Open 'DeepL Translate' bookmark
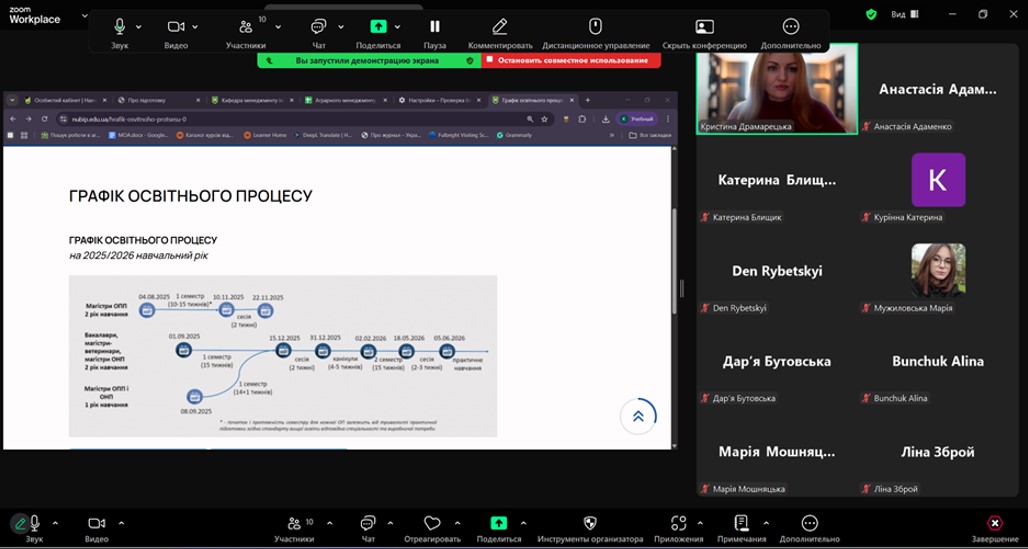Screen dimensions: 1028x549 323,135
